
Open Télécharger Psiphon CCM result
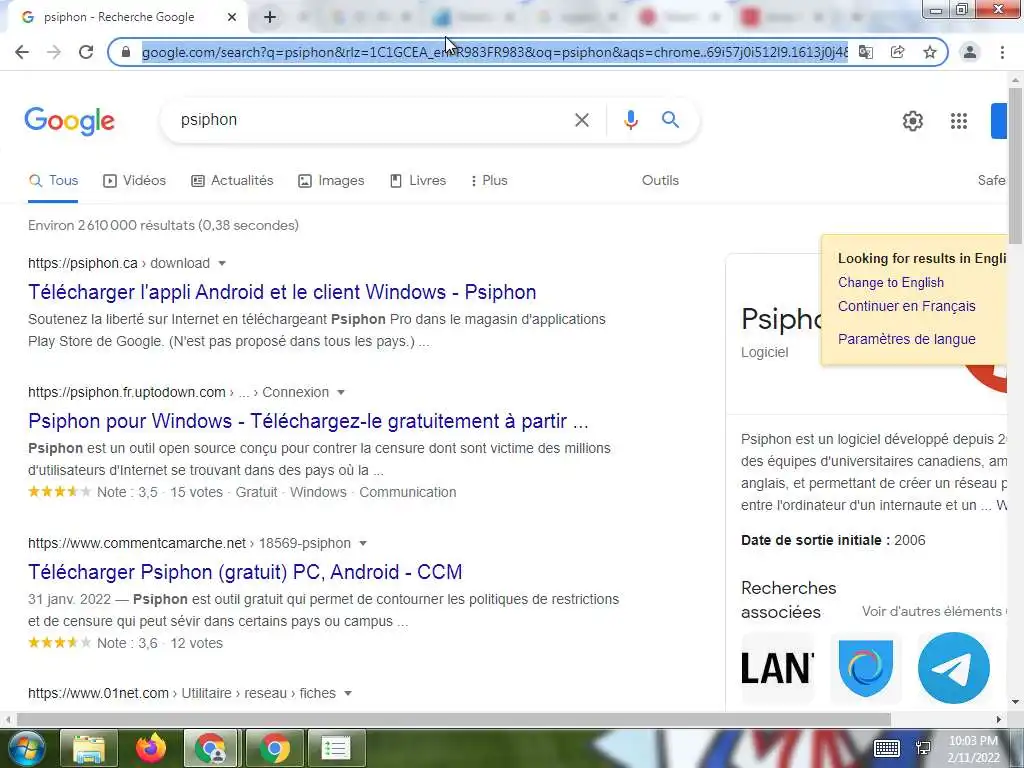[x=245, y=572]
